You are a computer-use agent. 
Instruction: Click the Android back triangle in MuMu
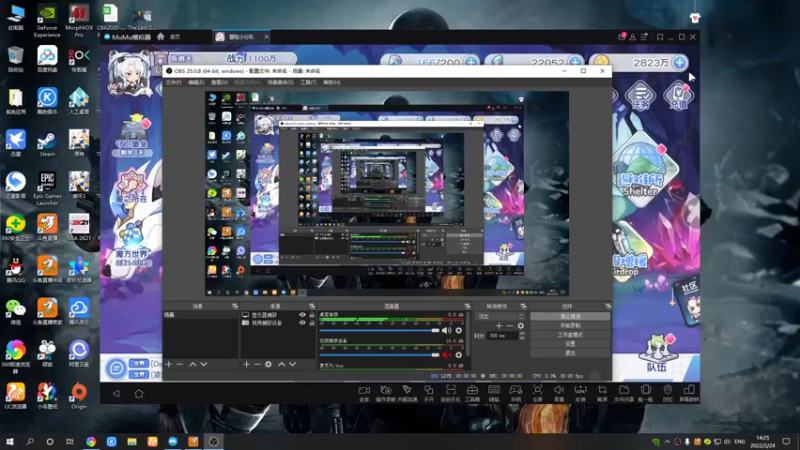(116, 393)
